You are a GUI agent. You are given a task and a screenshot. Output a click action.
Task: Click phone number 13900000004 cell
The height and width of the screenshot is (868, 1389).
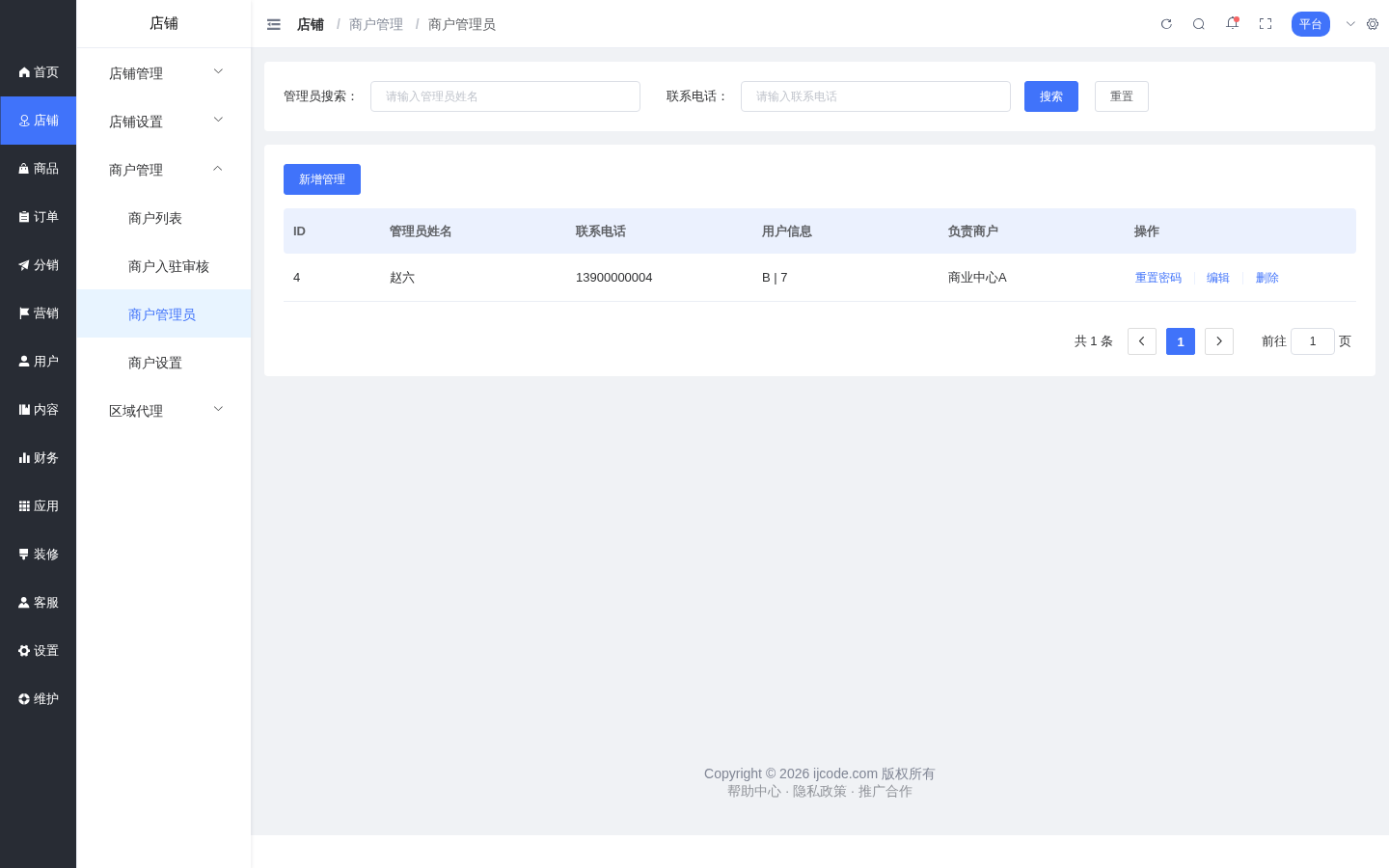(x=614, y=278)
